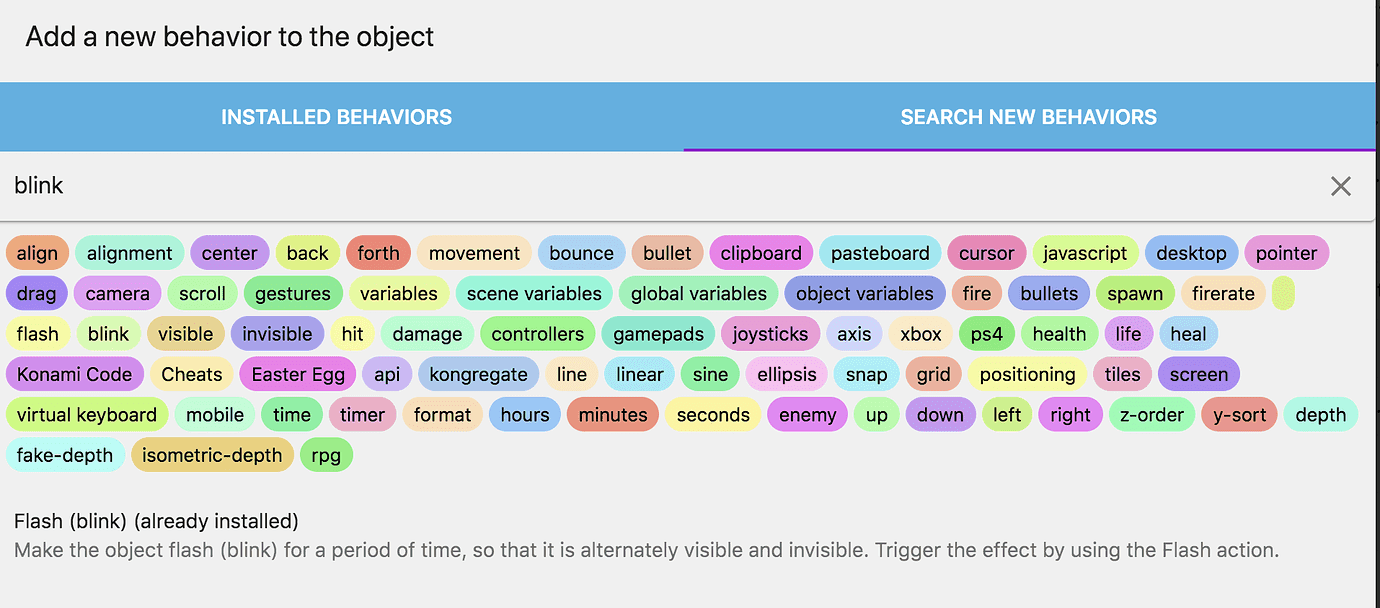The height and width of the screenshot is (608, 1380).
Task: Open the Flash (blink) behavior result
Action: click(156, 521)
